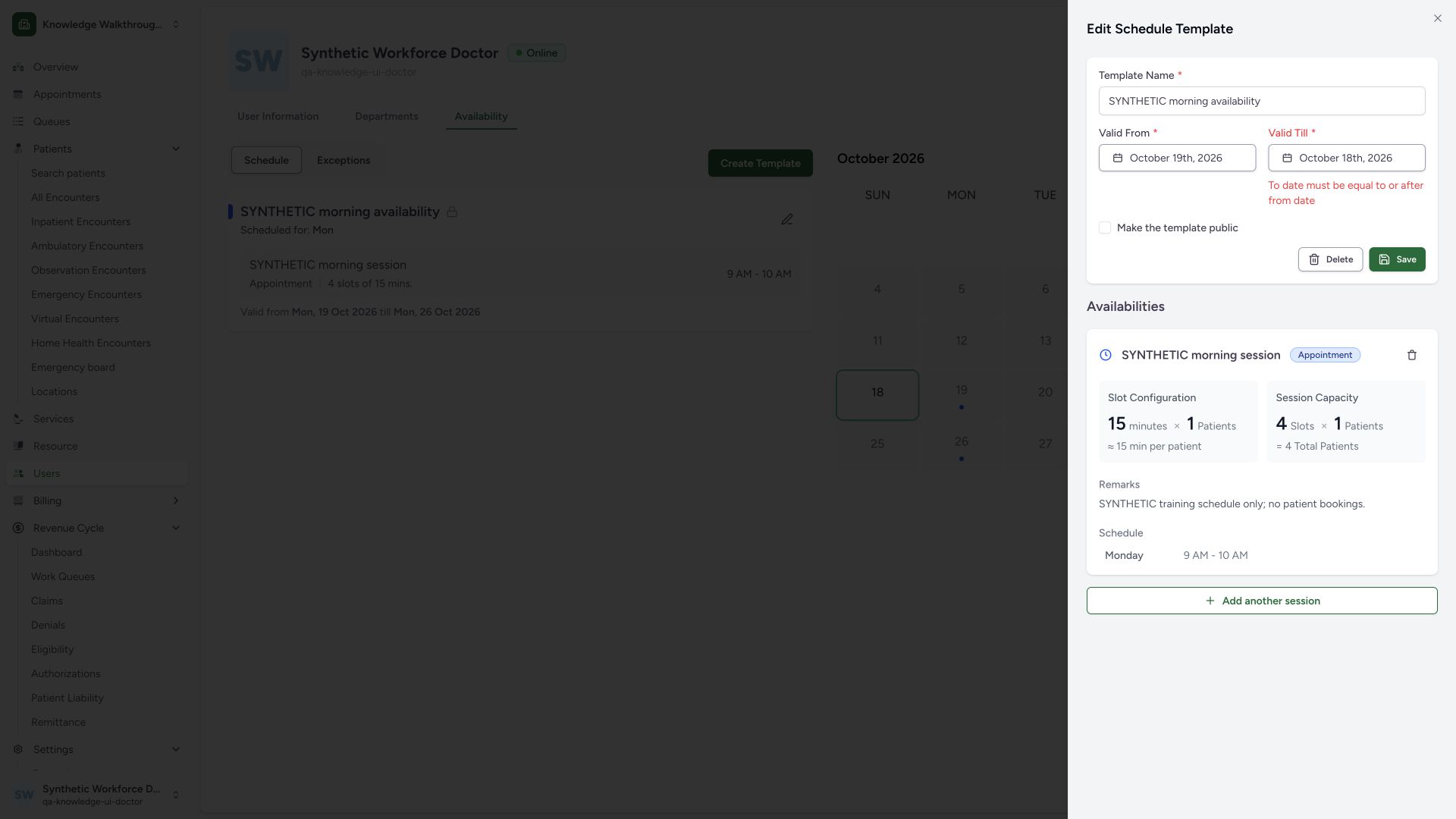
Task: Open Work Queues under Revenue Cycle
Action: (x=63, y=576)
